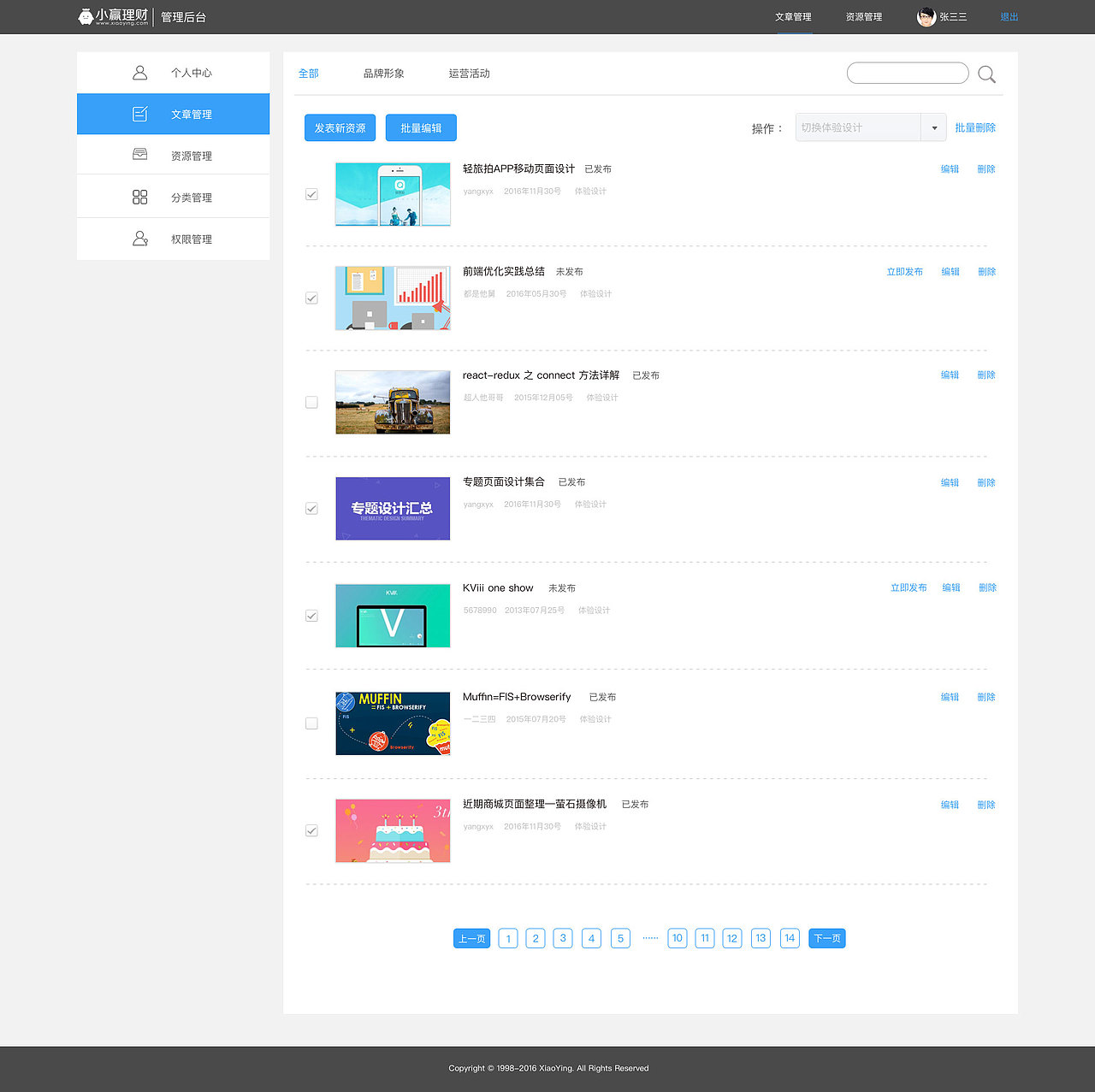Switch to the 运营活动 tab
Viewport: 1095px width, 1092px height.
[x=469, y=74]
